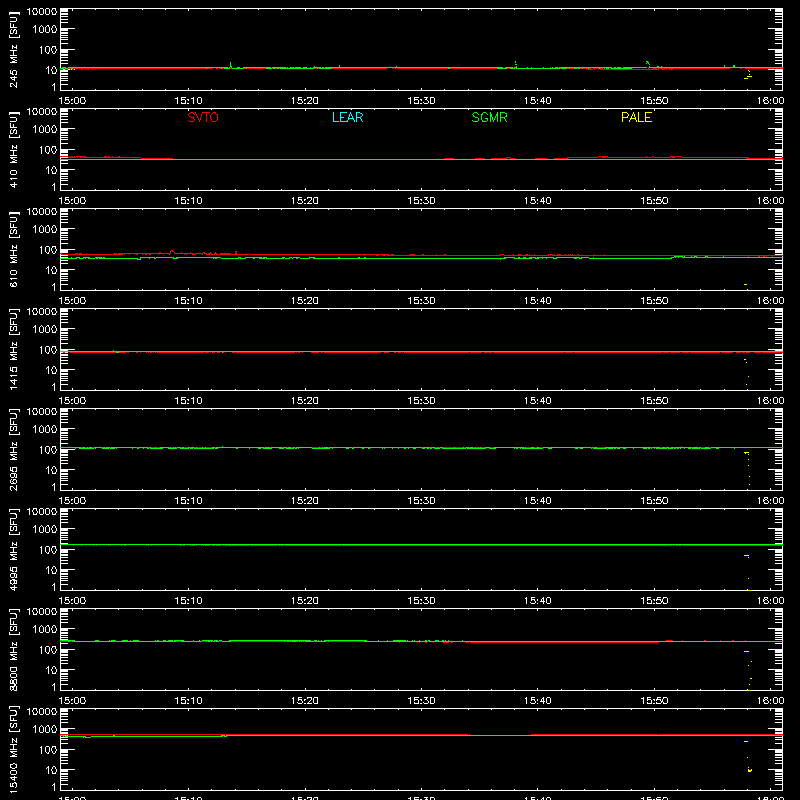
Task: Click the 410 MHz [SFU] axis title
Action: [x=13, y=149]
